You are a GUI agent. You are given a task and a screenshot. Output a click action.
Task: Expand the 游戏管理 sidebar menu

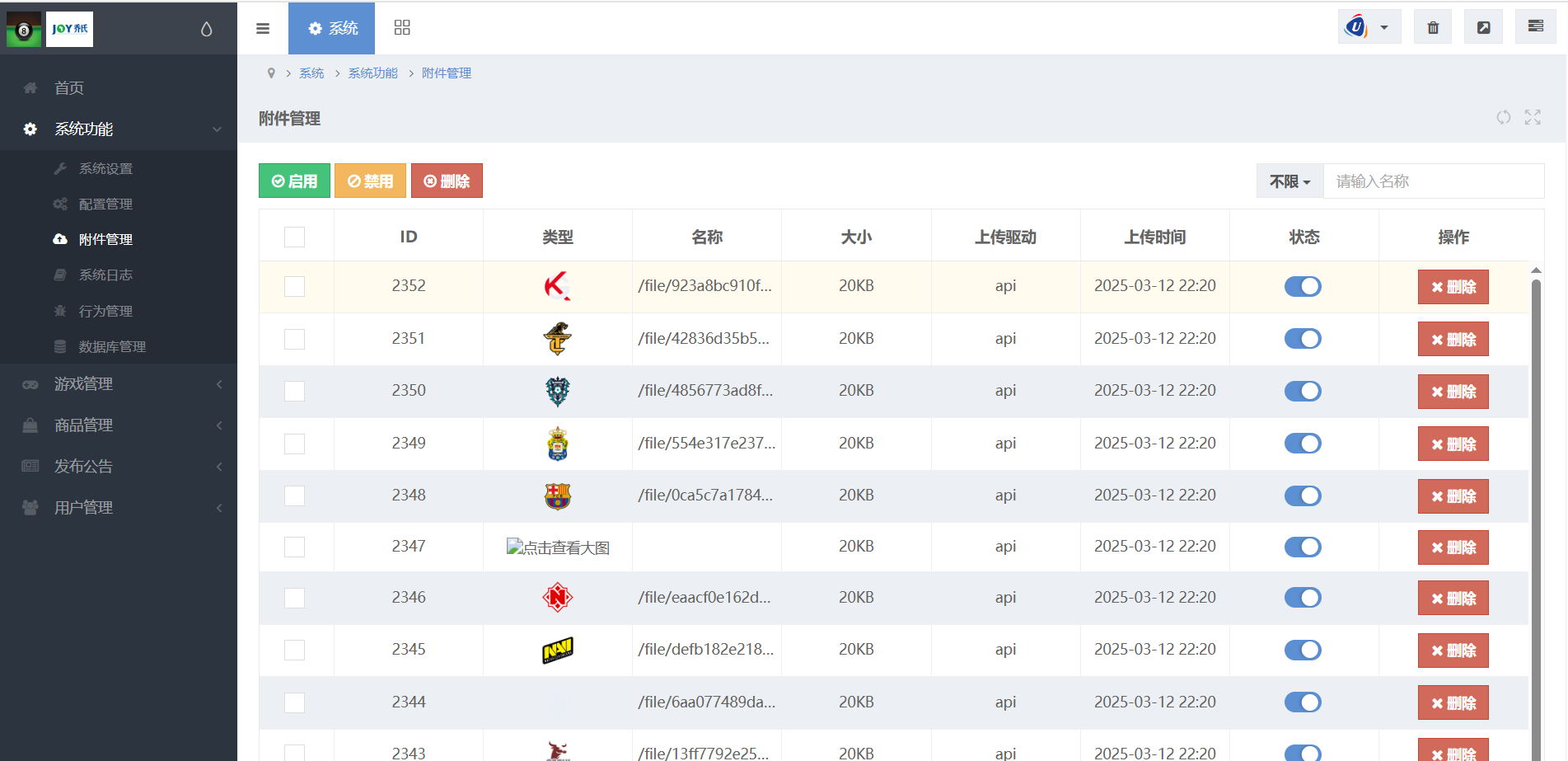pos(119,384)
